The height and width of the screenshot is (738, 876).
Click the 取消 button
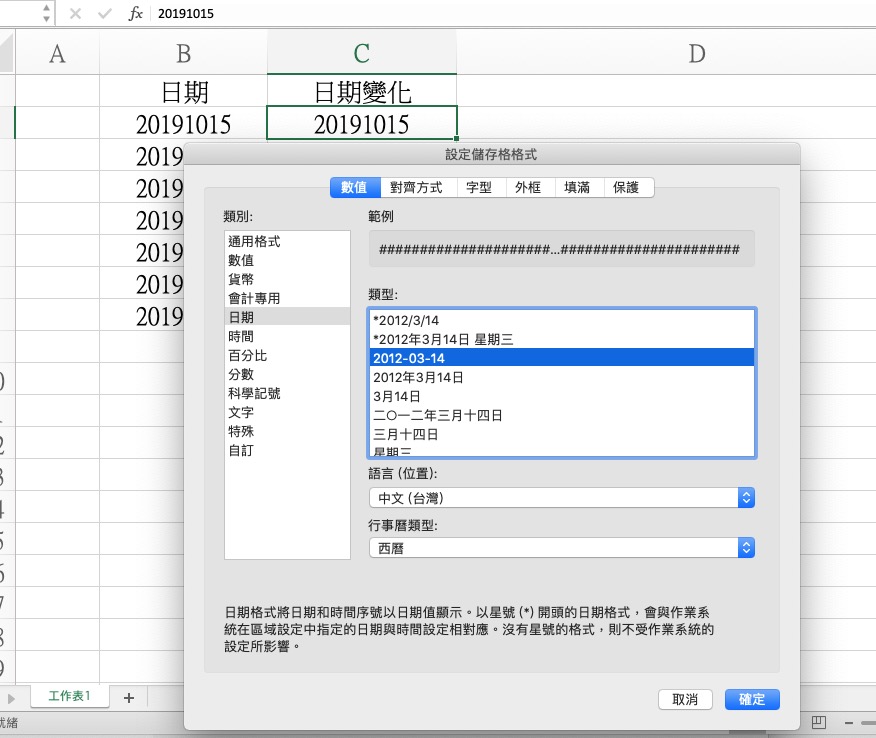pyautogui.click(x=685, y=699)
